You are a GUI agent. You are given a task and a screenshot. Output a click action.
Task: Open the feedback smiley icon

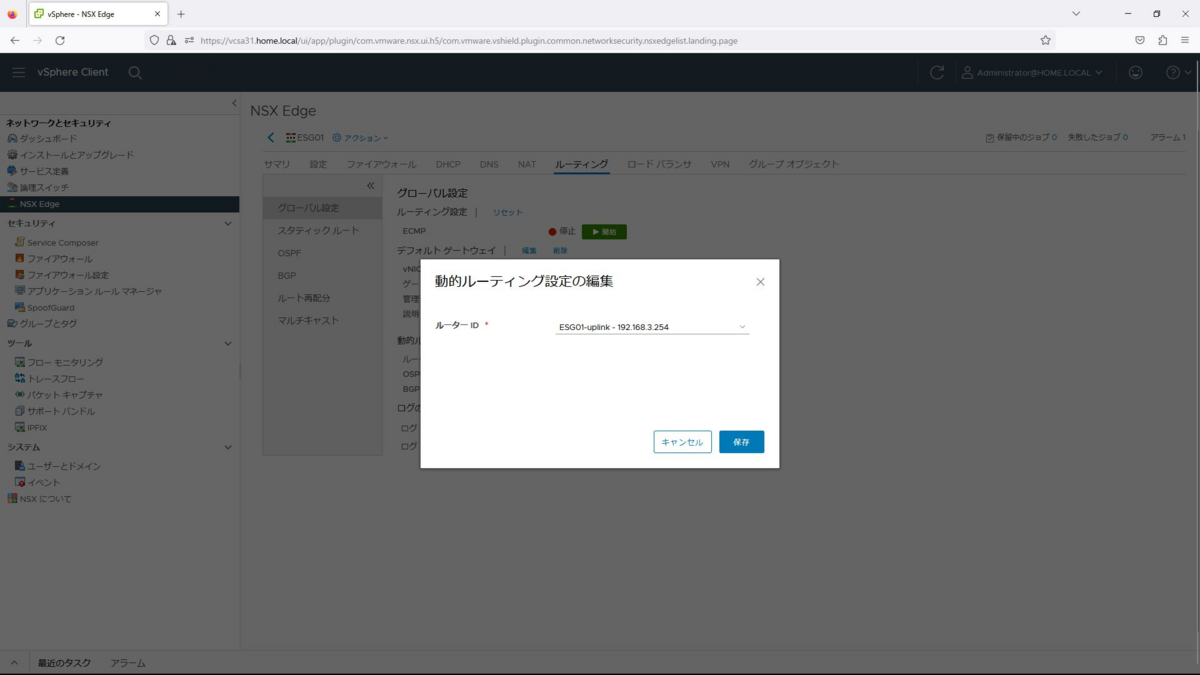click(x=1135, y=73)
